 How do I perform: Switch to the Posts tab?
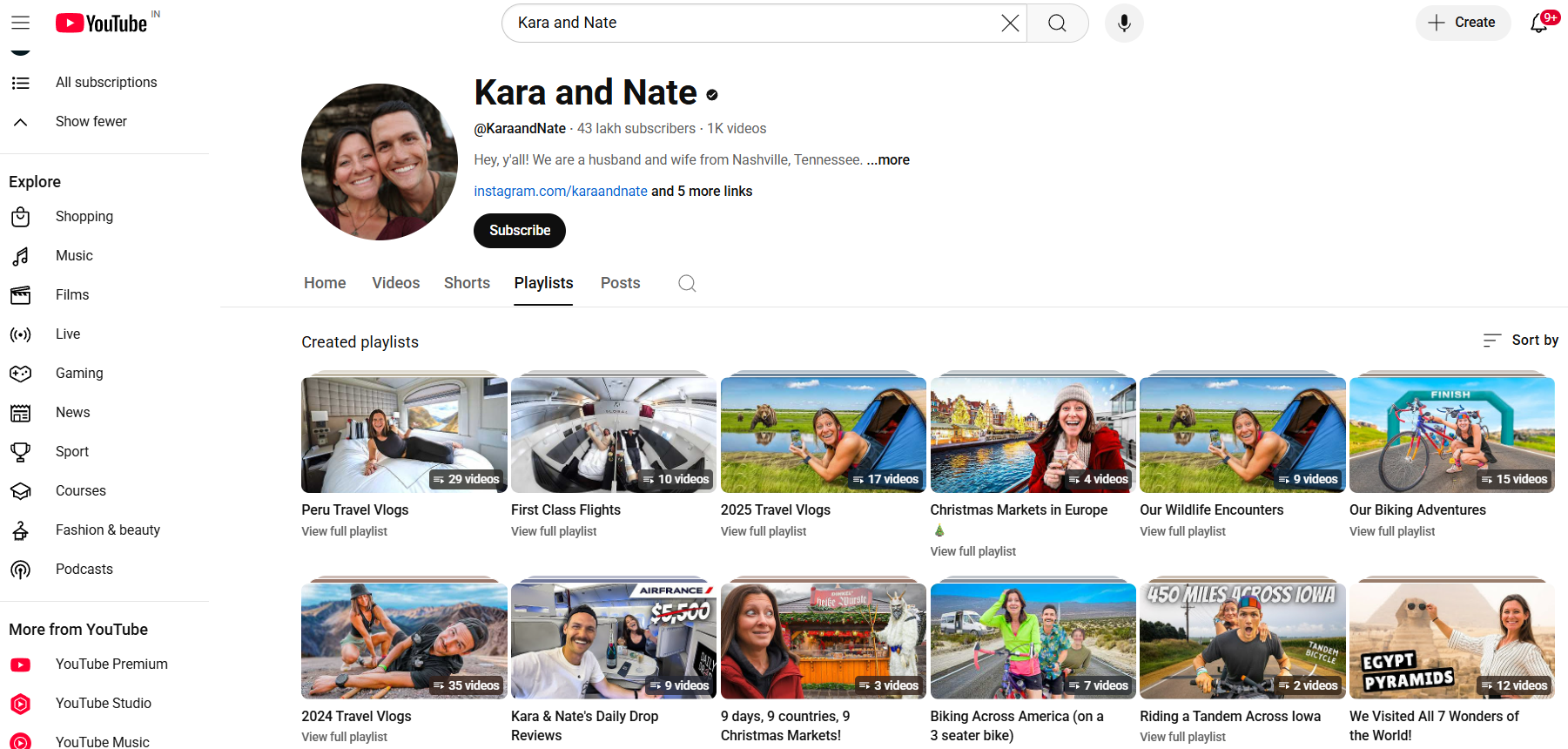click(621, 283)
